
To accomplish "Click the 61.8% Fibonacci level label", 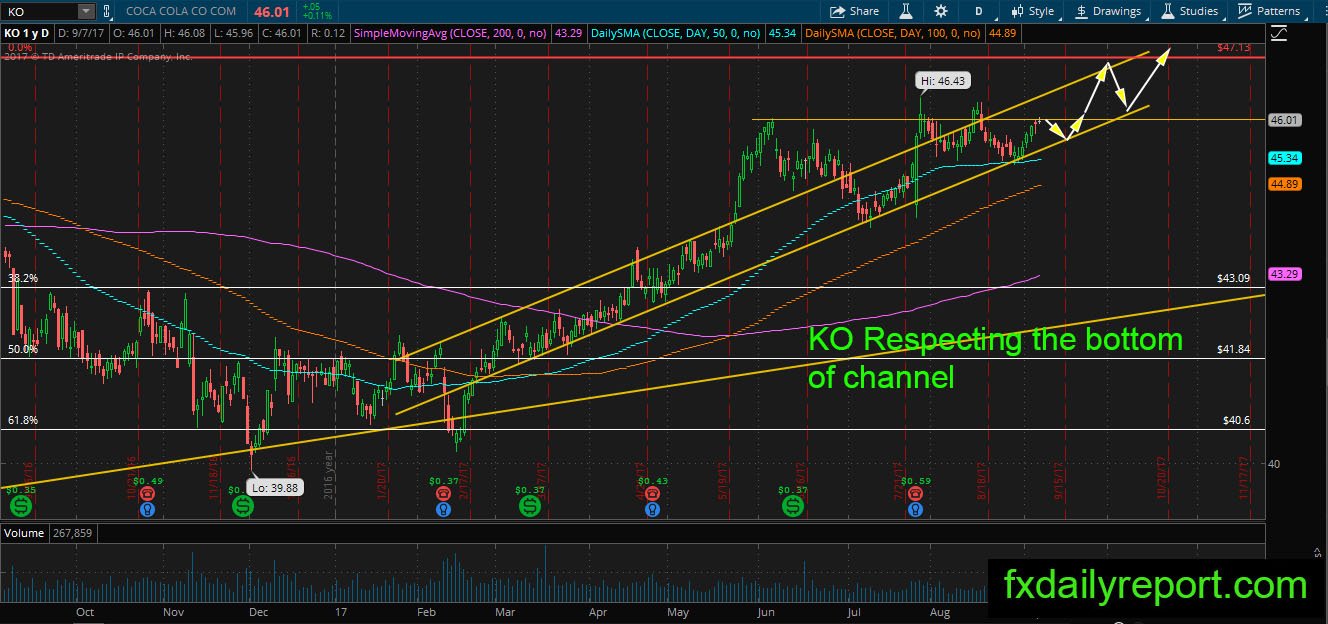I will [x=22, y=421].
